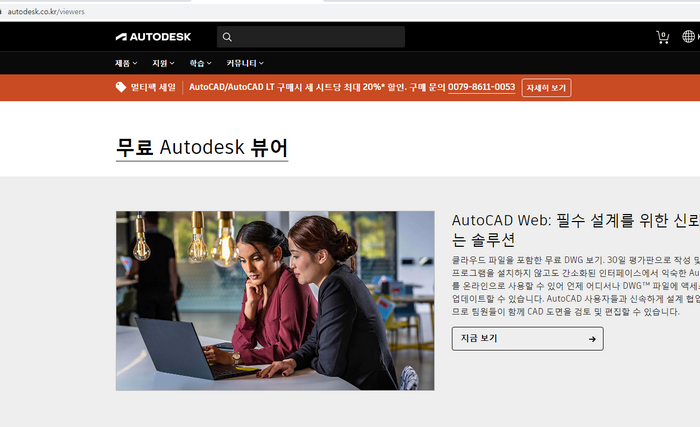
Task: Click the search magnifier icon
Action: coord(227,37)
